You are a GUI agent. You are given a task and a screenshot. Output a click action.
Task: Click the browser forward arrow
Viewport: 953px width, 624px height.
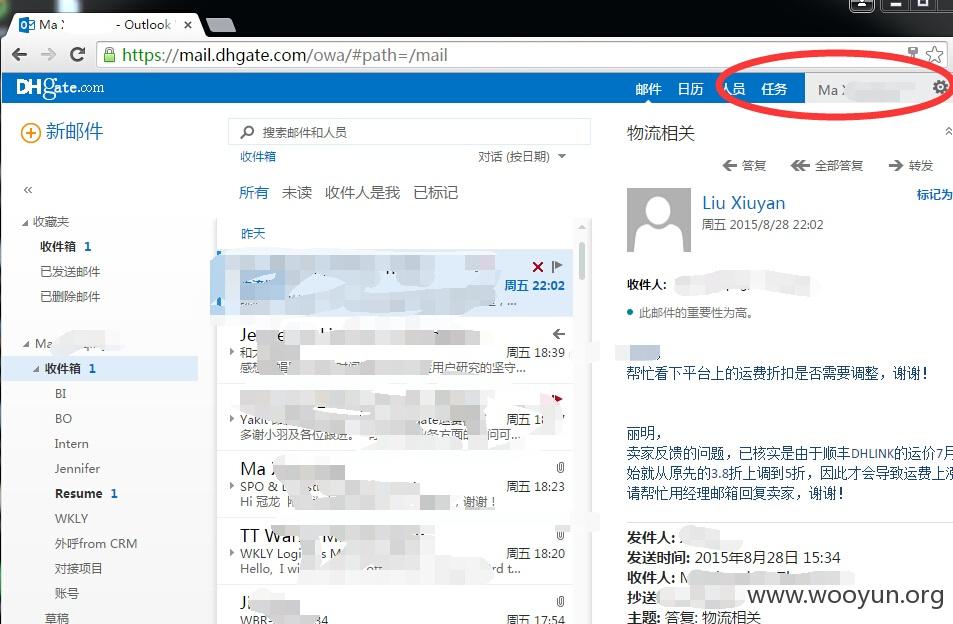click(48, 55)
